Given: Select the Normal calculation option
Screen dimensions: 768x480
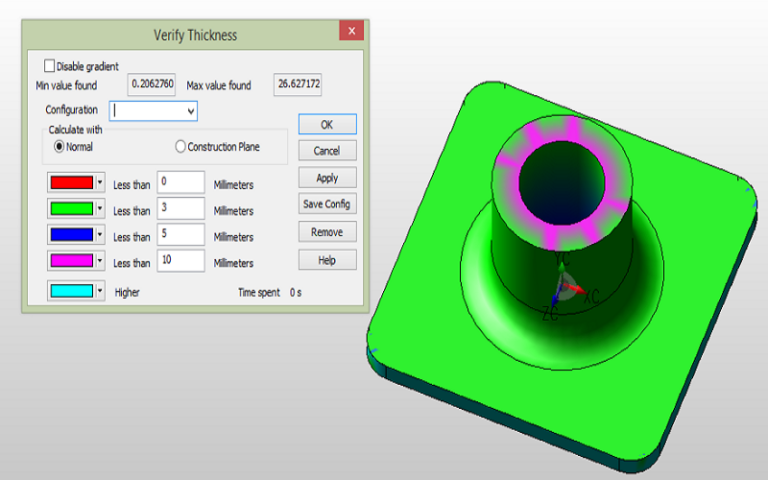Looking at the screenshot, I should (x=59, y=146).
